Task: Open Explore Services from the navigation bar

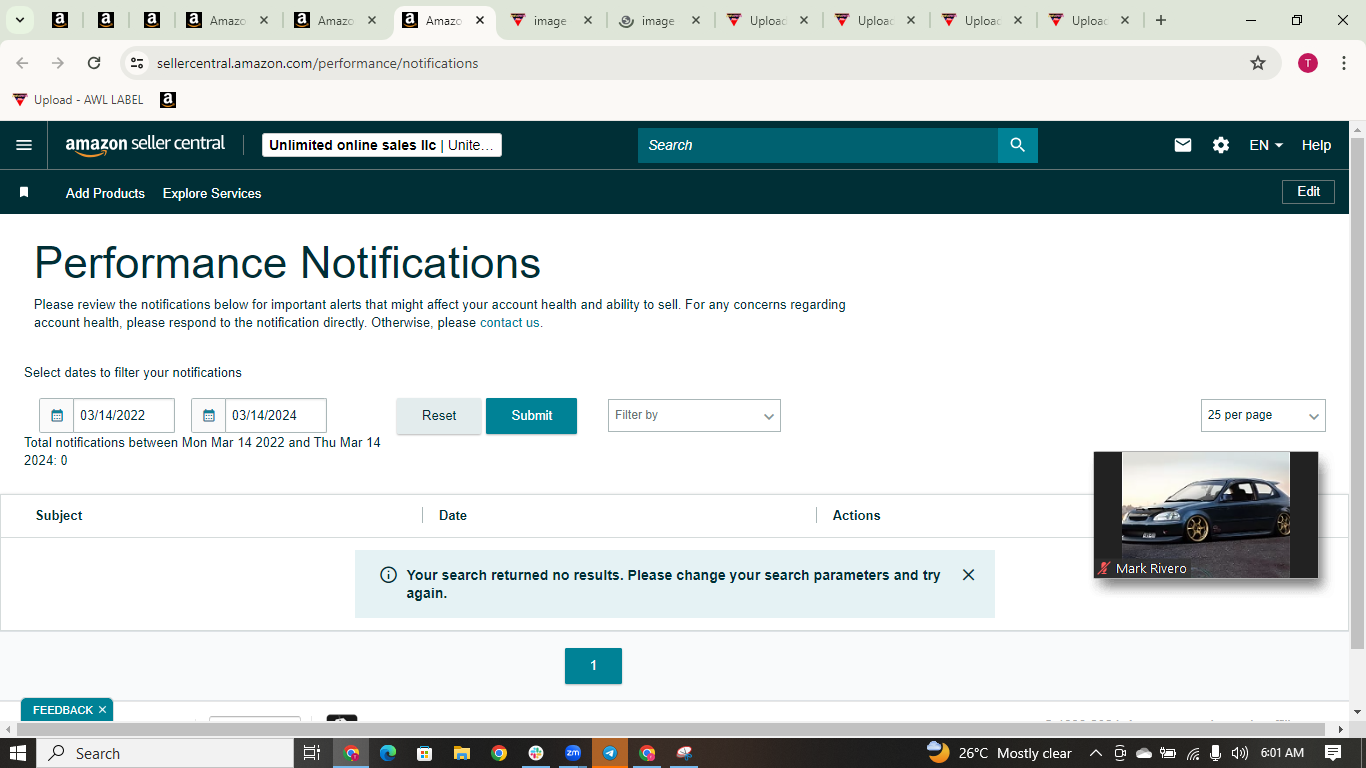Action: tap(212, 193)
